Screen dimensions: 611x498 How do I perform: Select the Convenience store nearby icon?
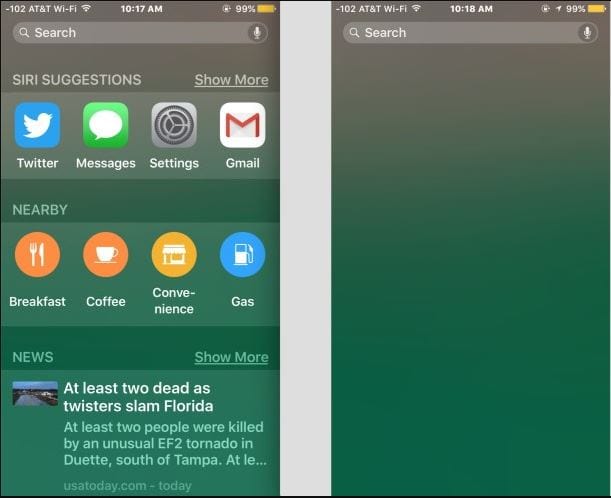tap(174, 254)
